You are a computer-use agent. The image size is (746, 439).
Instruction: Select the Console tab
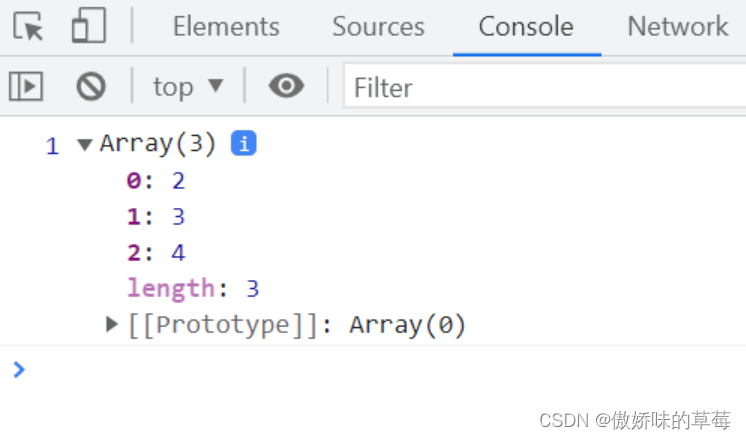pos(526,27)
